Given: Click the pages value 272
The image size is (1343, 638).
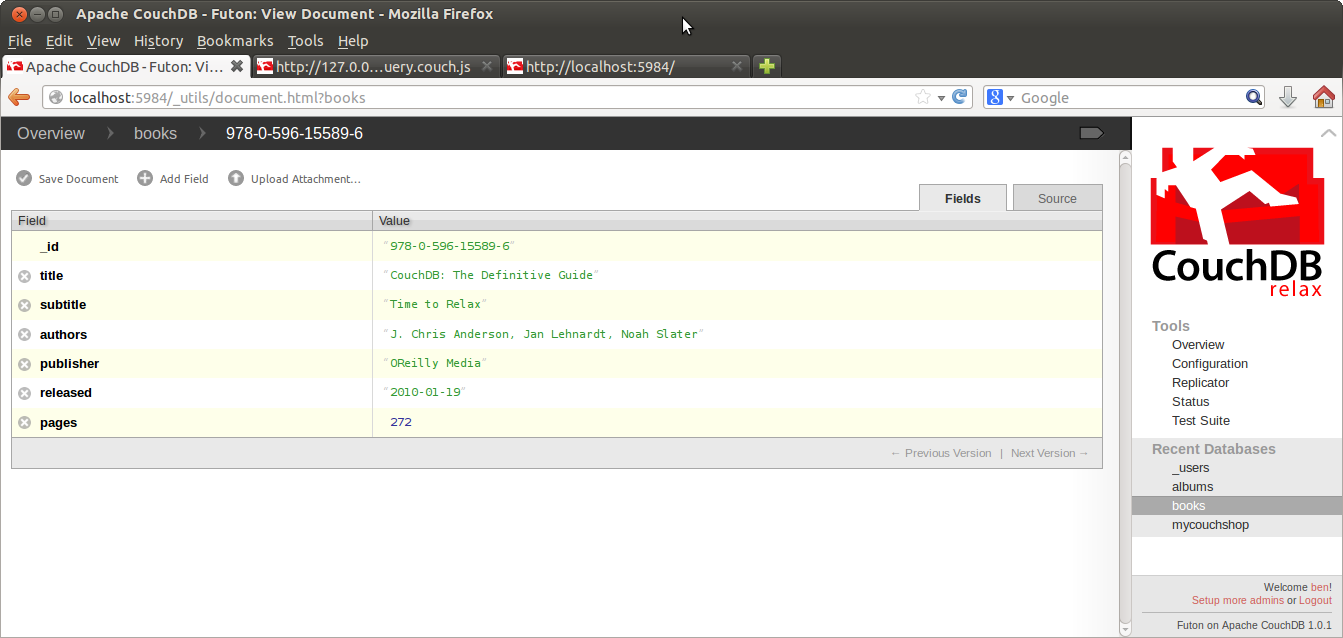Looking at the screenshot, I should 401,422.
